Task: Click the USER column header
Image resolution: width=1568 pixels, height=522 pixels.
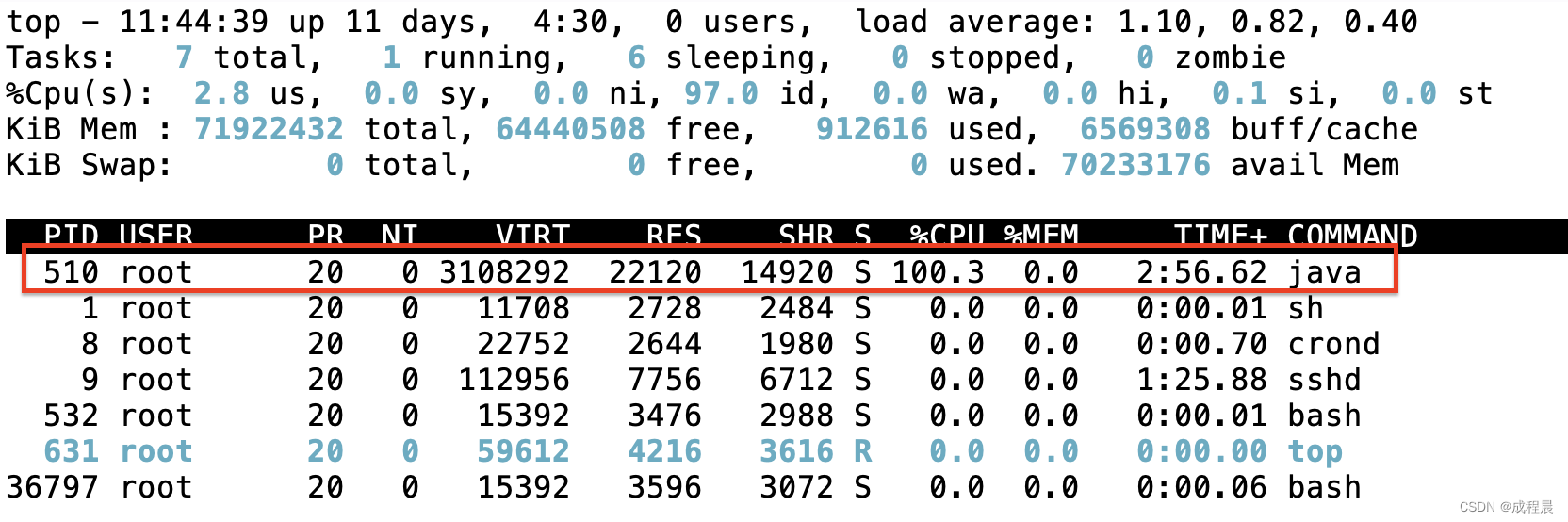Action: tap(155, 236)
